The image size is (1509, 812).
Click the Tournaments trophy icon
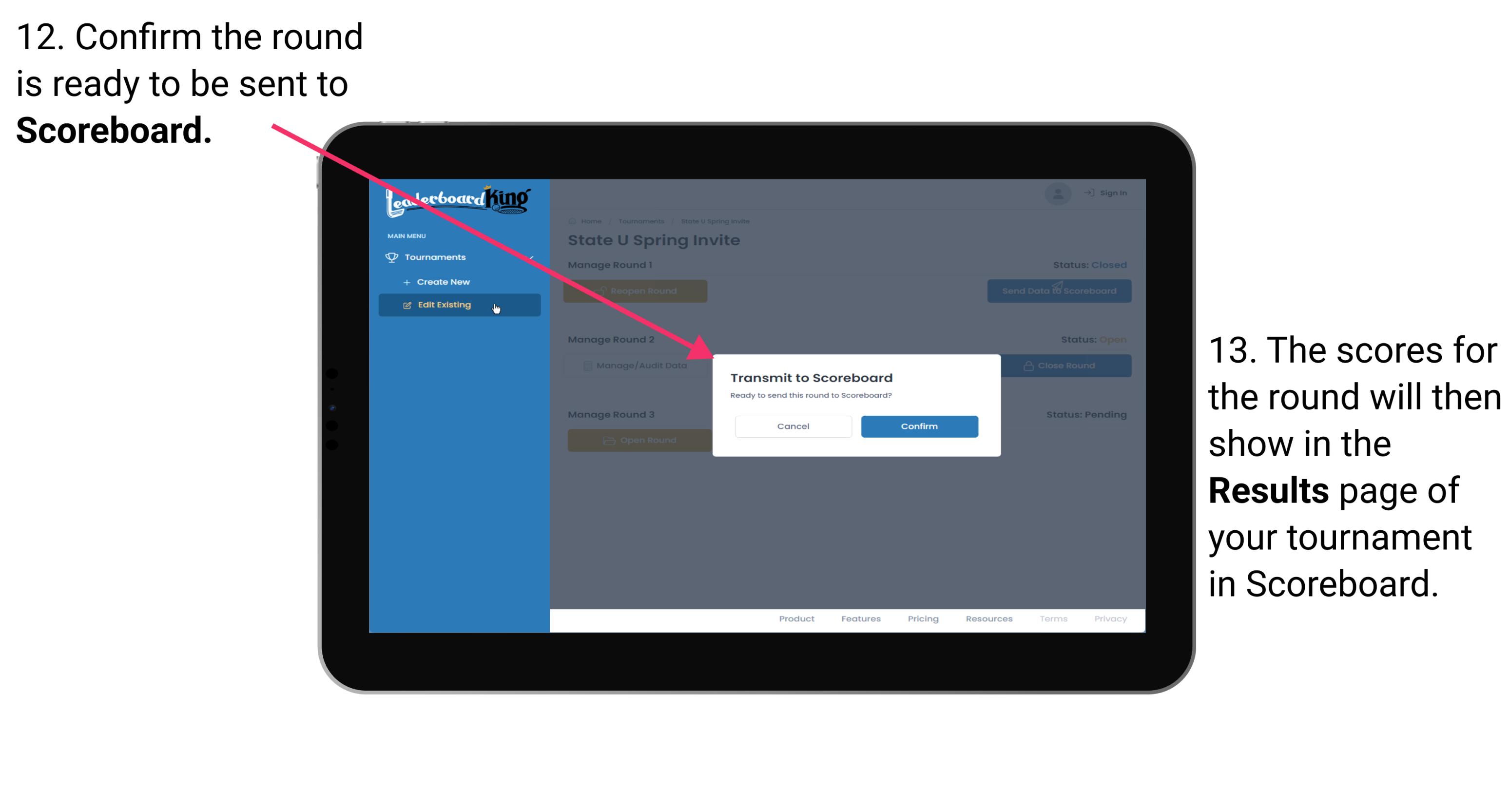click(x=391, y=256)
